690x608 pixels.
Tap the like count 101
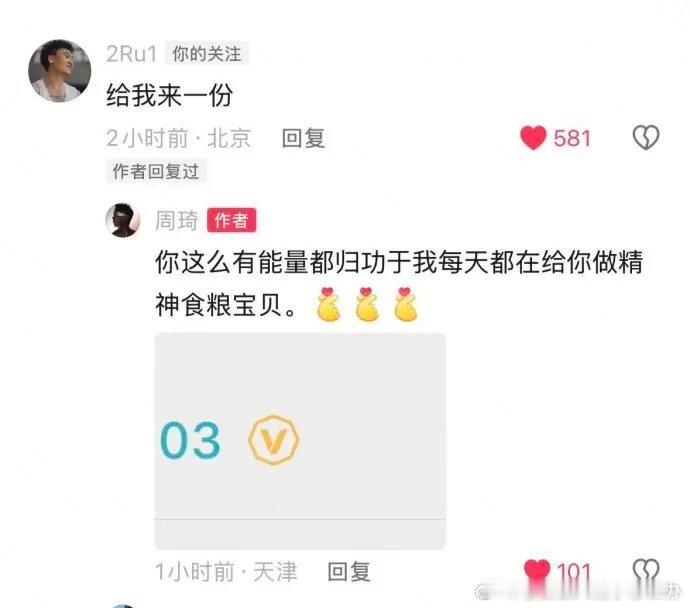click(x=573, y=571)
